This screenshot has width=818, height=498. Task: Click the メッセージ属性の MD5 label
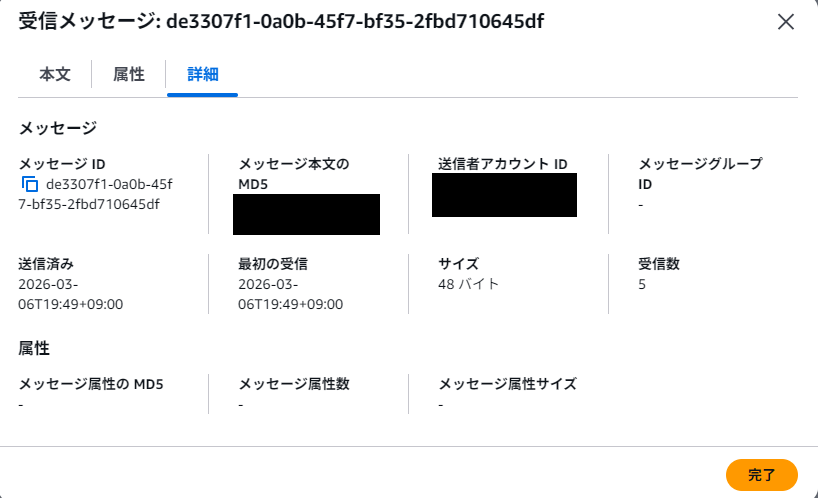[x=91, y=383]
